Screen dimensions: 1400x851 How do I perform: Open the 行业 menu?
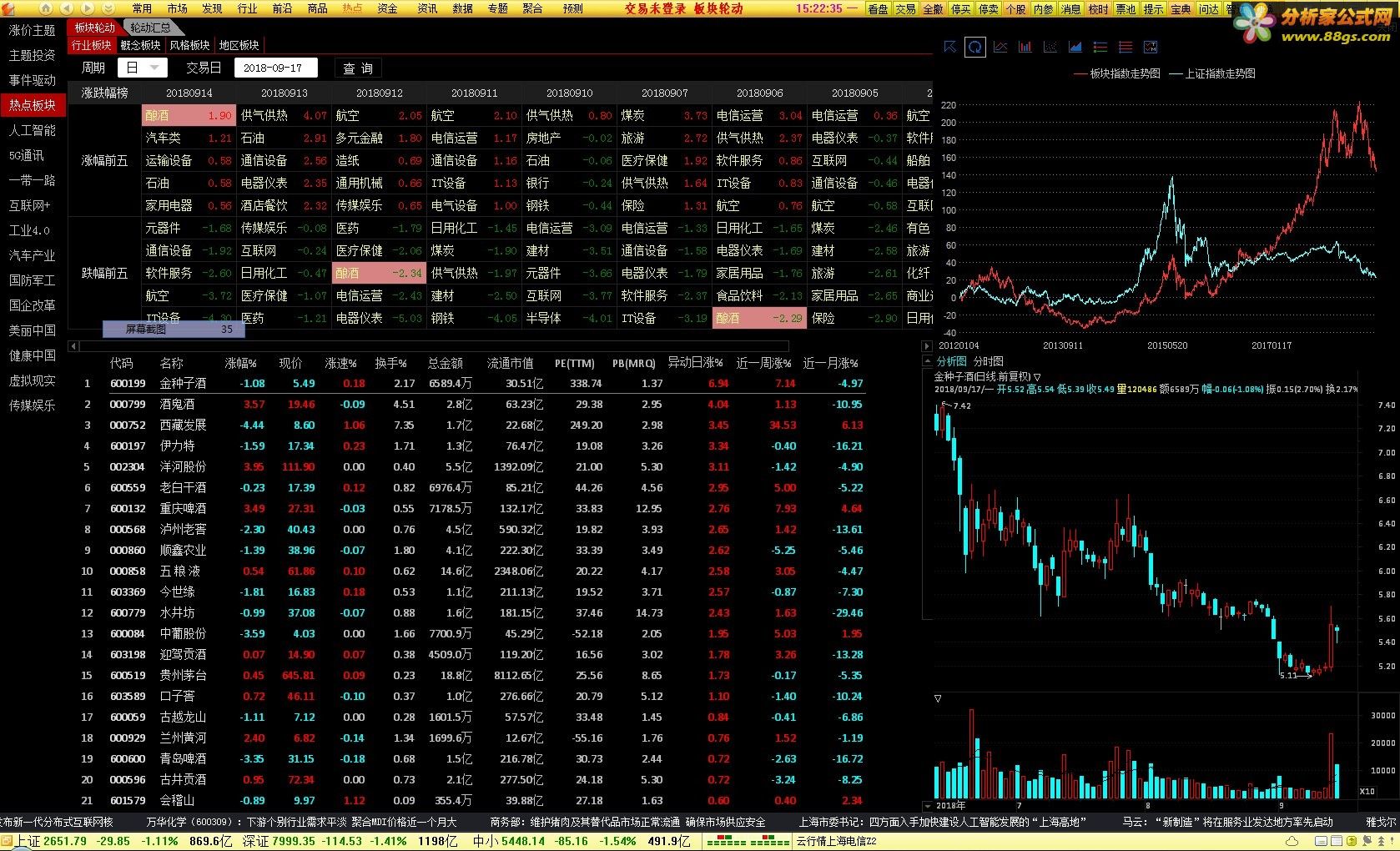247,8
